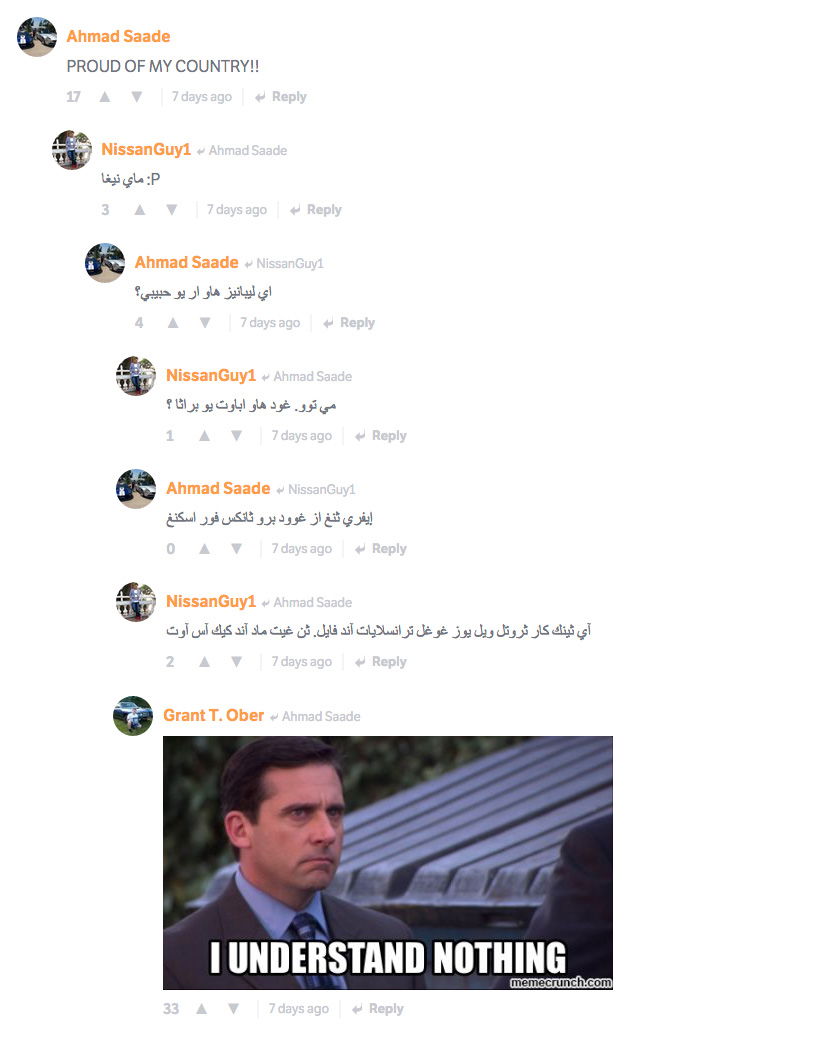The height and width of the screenshot is (1039, 816).
Task: Open NissanGuy1's profile from first reply name
Action: click(x=146, y=150)
